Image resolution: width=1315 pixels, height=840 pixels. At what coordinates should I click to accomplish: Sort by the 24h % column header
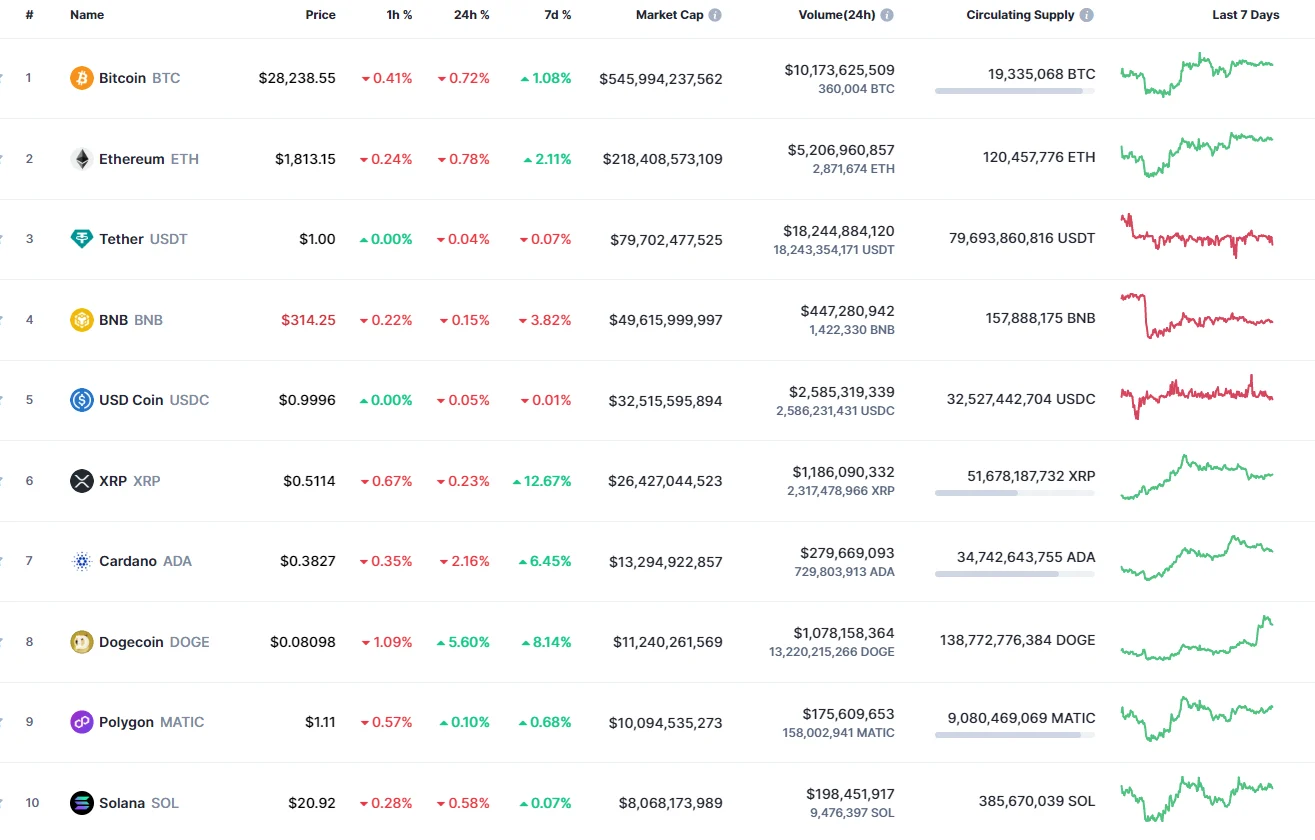(472, 14)
